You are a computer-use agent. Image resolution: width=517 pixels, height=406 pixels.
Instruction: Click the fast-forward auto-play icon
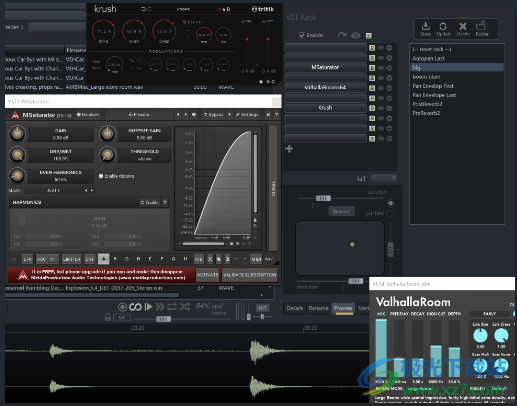(x=160, y=307)
